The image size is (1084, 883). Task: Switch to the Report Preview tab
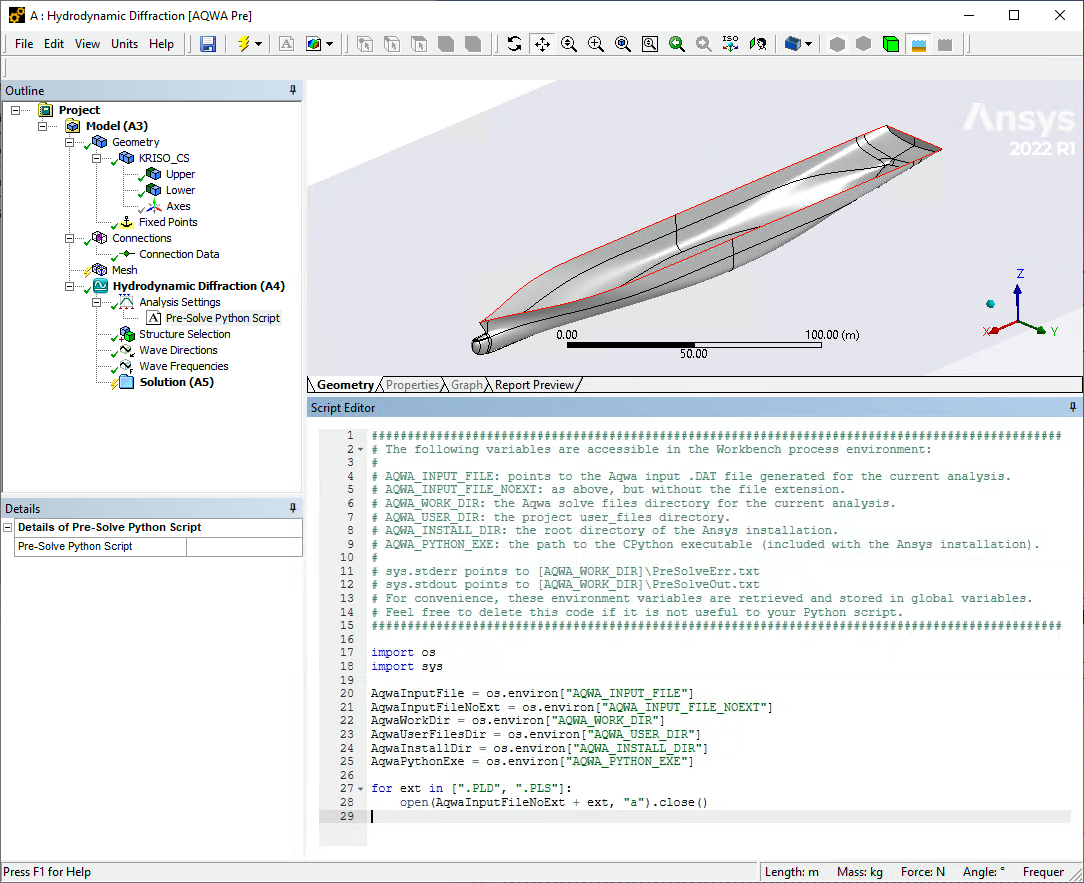pyautogui.click(x=534, y=385)
